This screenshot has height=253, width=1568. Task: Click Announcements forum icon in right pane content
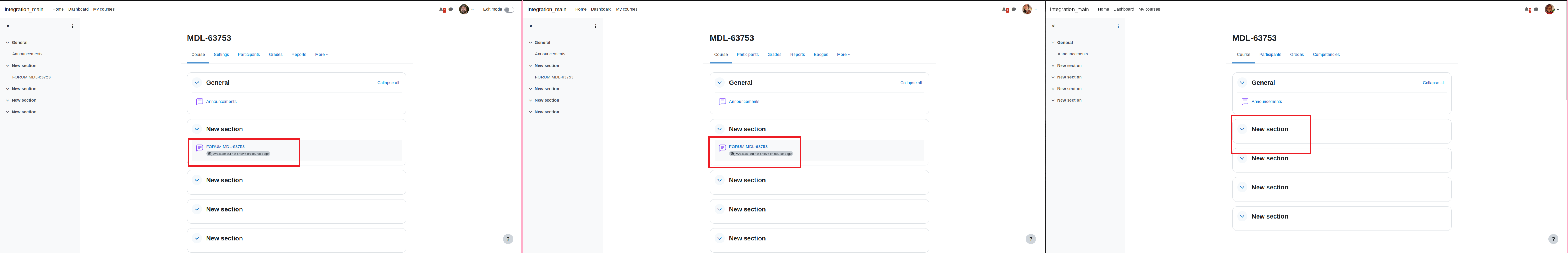1245,102
